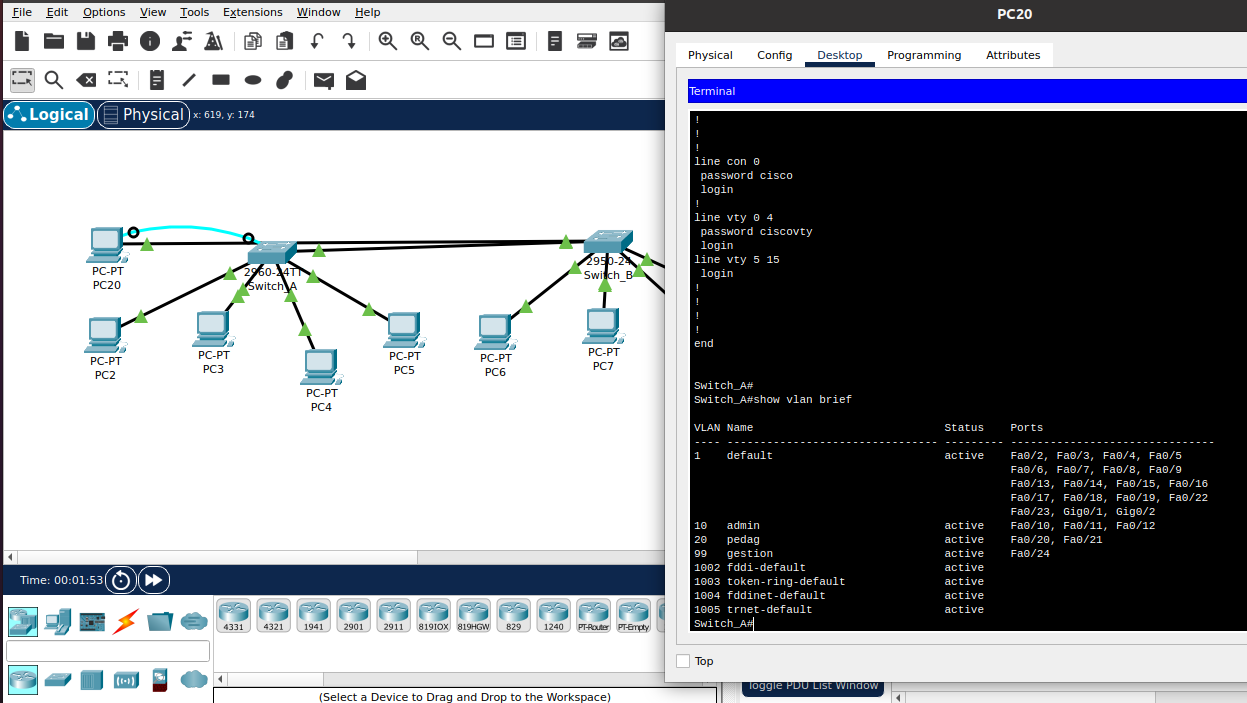The width and height of the screenshot is (1247, 703).
Task: Undo the last action
Action: 317,41
